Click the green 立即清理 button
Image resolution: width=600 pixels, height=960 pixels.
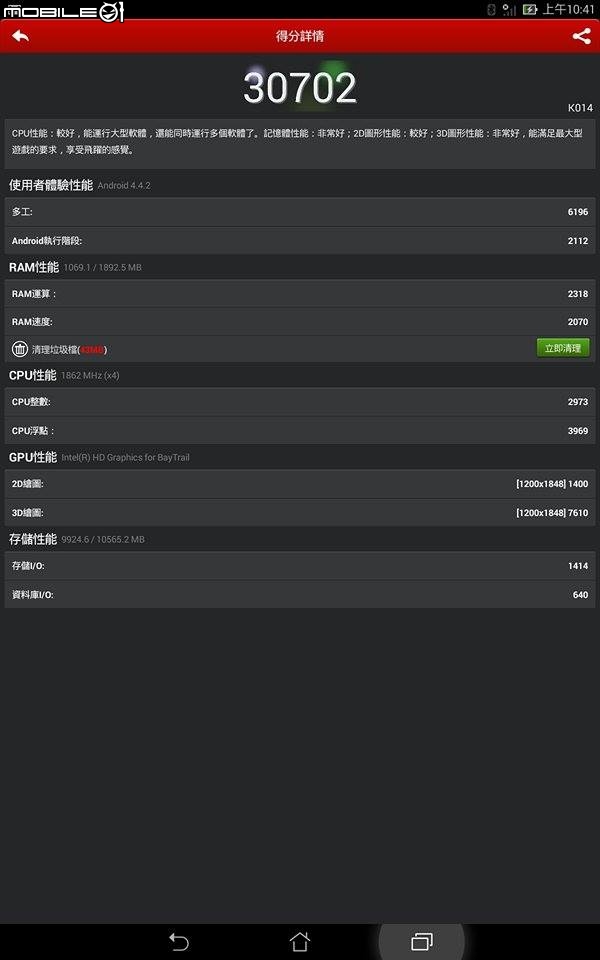tap(563, 348)
